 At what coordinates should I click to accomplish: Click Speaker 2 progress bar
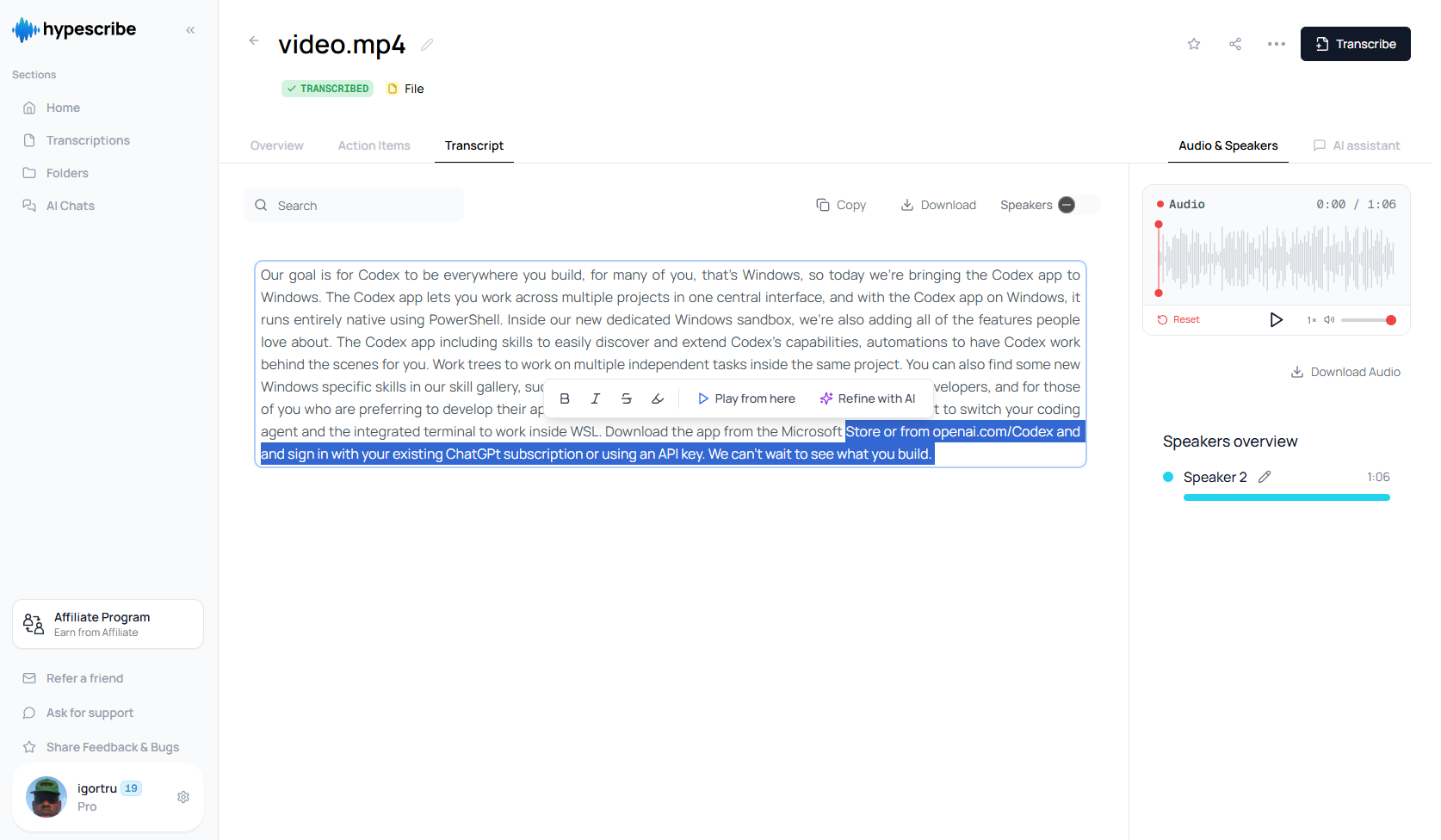[1287, 497]
